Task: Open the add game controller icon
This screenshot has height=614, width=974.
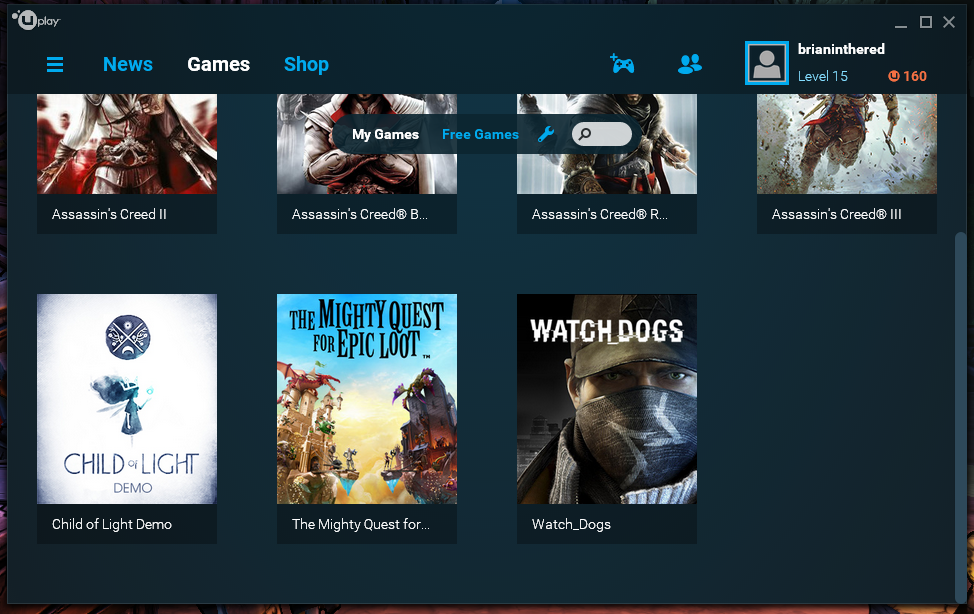Action: pos(622,63)
